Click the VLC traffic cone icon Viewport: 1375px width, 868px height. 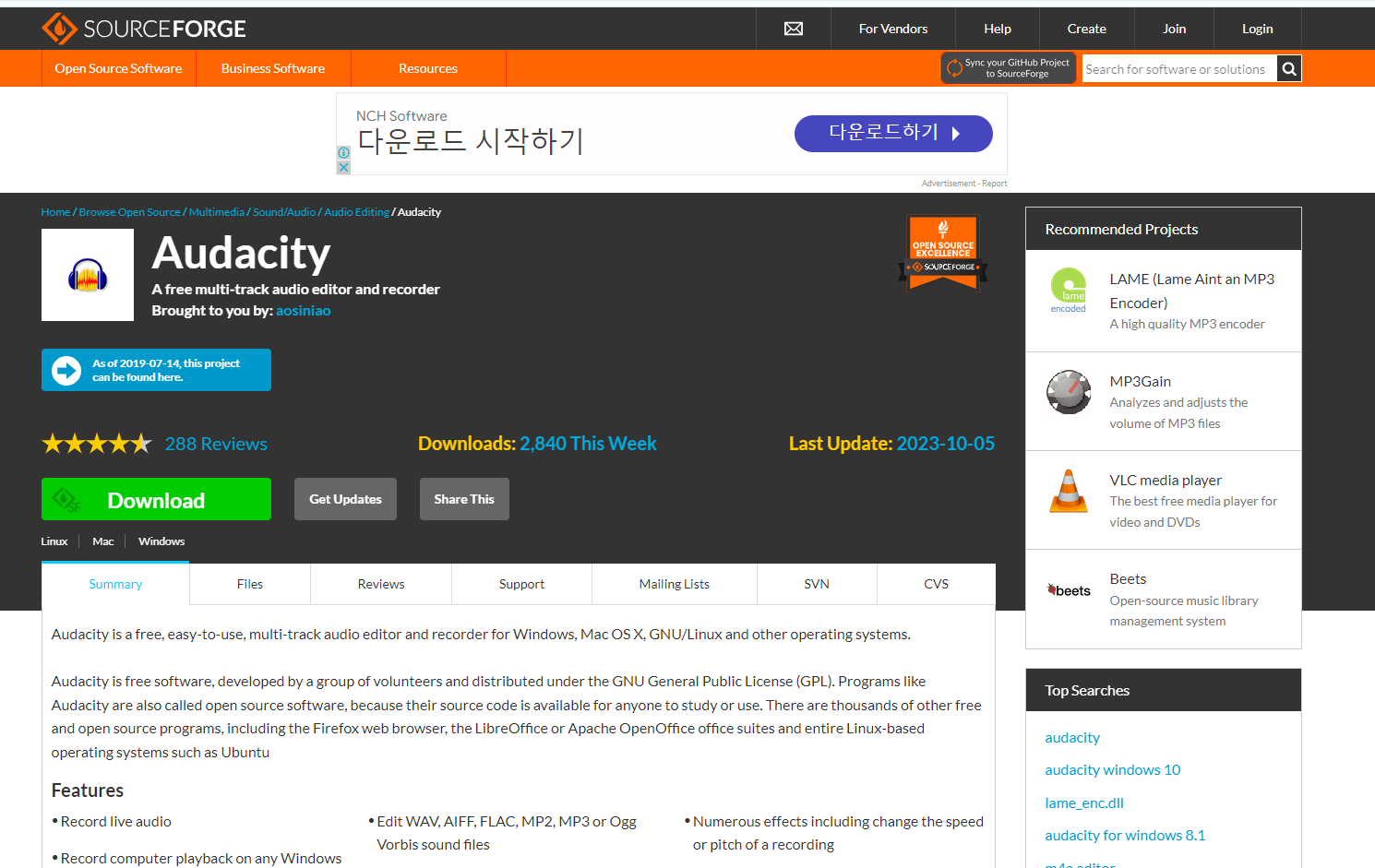point(1068,491)
